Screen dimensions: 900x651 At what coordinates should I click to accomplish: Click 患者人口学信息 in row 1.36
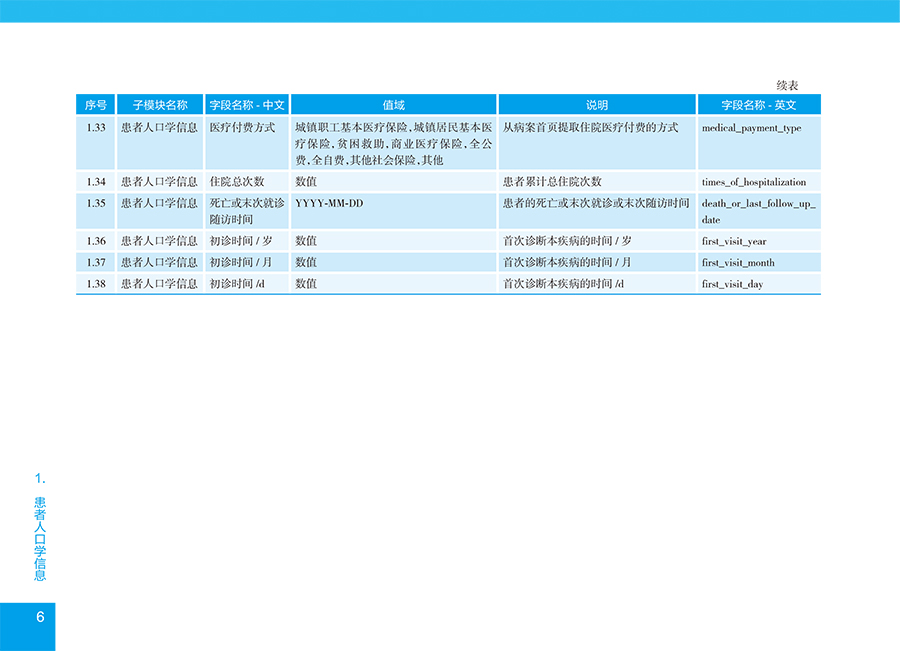point(159,241)
